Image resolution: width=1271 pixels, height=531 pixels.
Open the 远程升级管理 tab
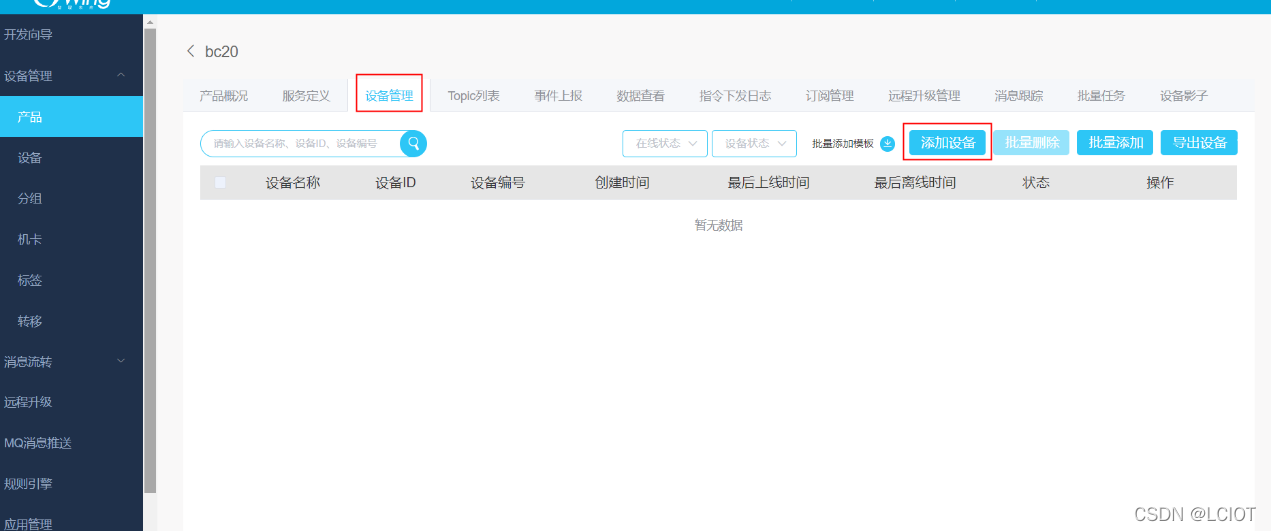click(924, 96)
